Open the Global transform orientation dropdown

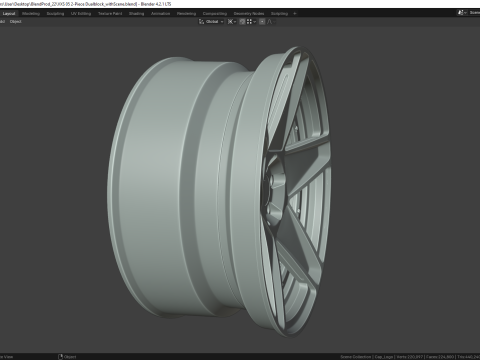pos(211,22)
